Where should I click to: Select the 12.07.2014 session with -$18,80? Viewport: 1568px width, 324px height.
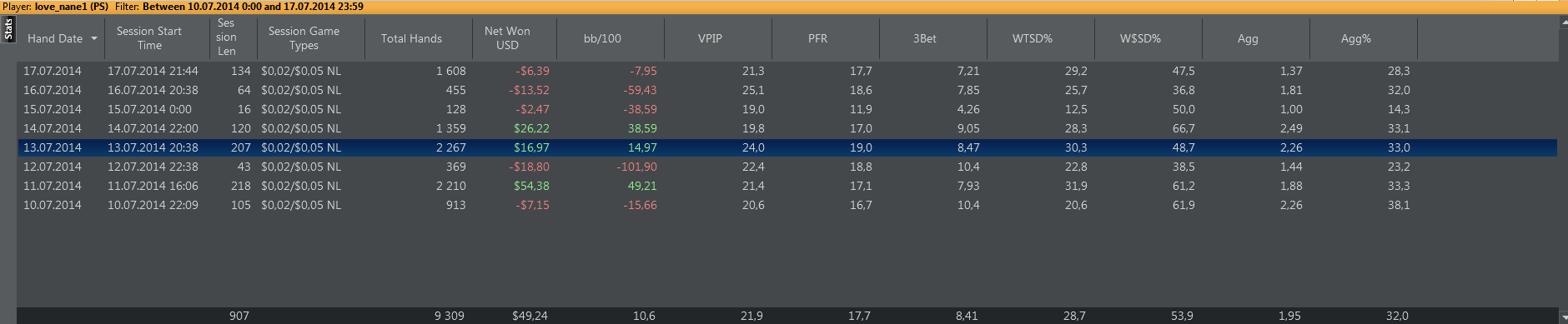coord(787,167)
